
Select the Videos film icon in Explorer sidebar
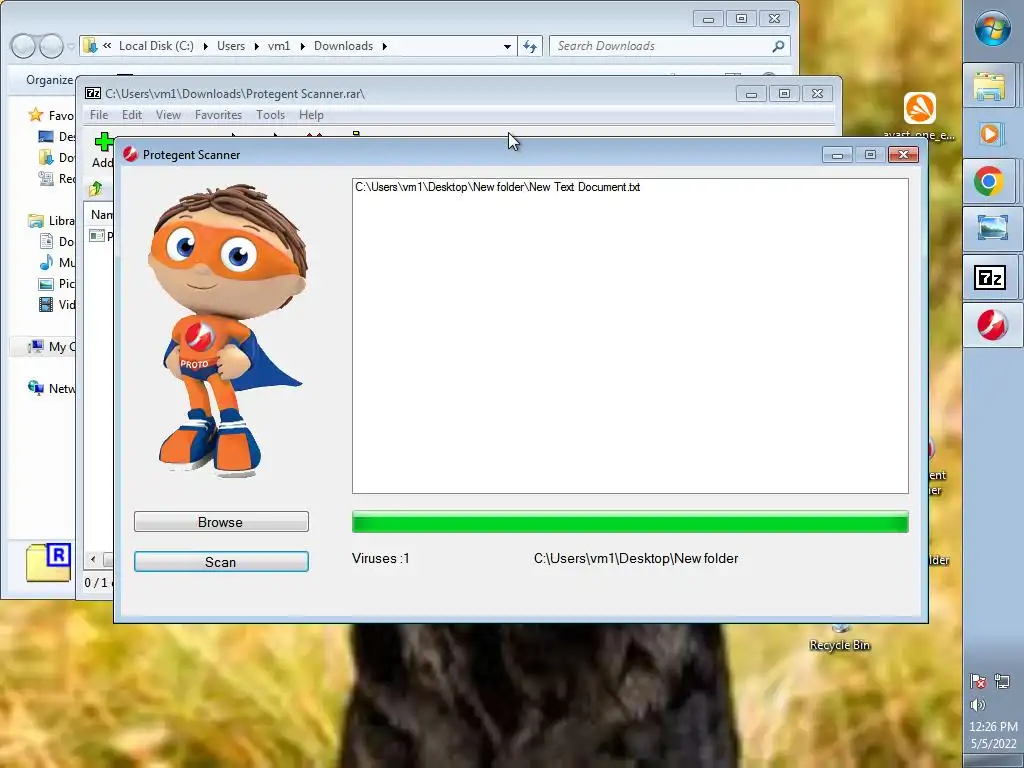46,304
